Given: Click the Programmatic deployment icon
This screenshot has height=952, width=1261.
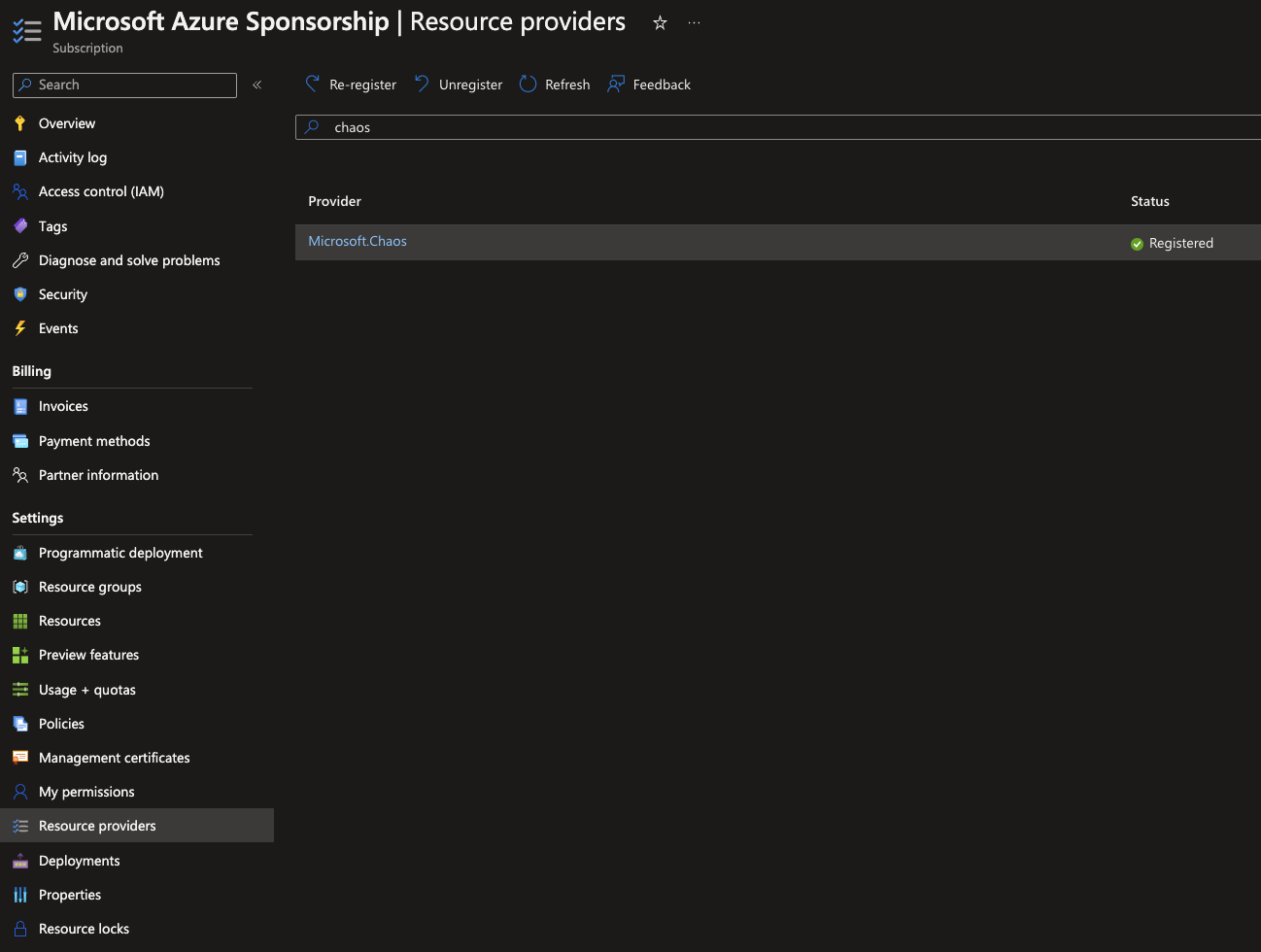Looking at the screenshot, I should coord(20,553).
